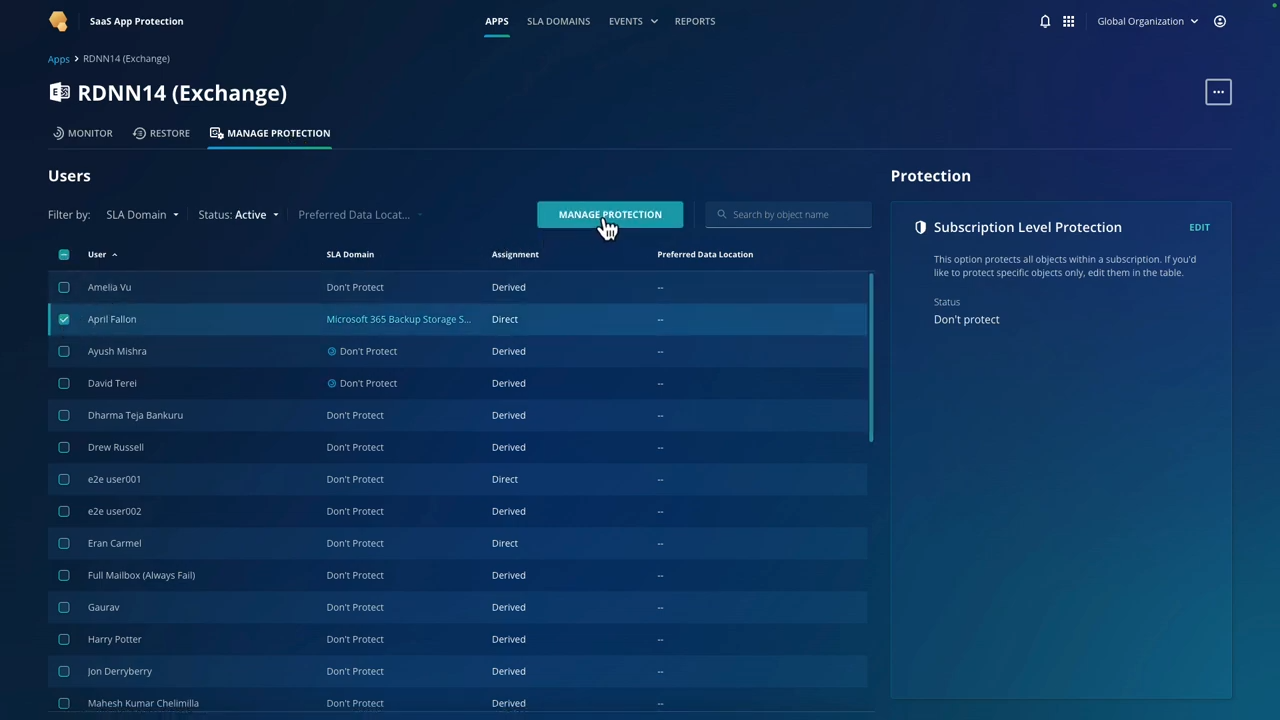Viewport: 1280px width, 720px height.
Task: Go to the SLA Domains navigation tab
Action: coord(558,21)
